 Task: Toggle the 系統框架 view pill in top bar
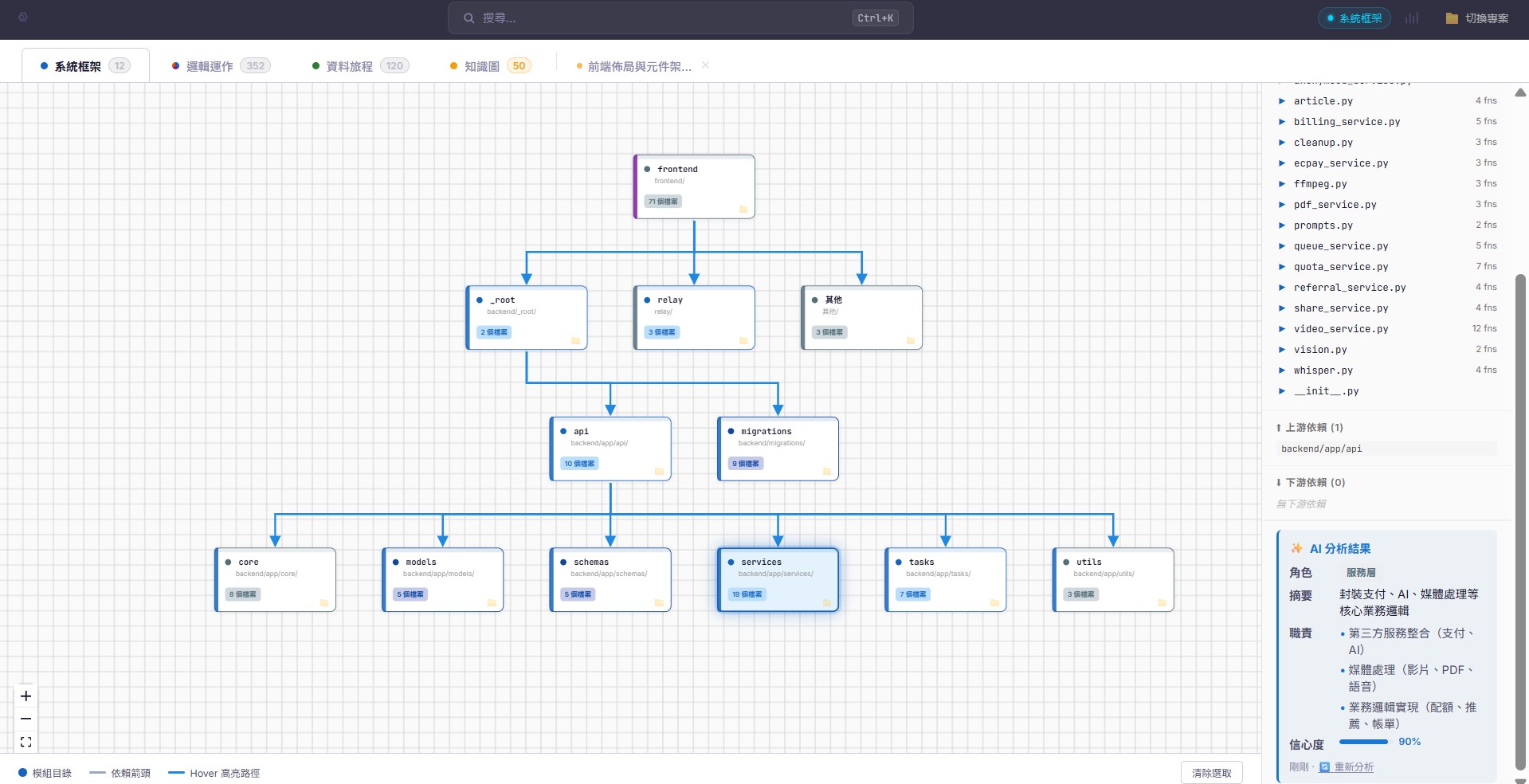point(1354,17)
